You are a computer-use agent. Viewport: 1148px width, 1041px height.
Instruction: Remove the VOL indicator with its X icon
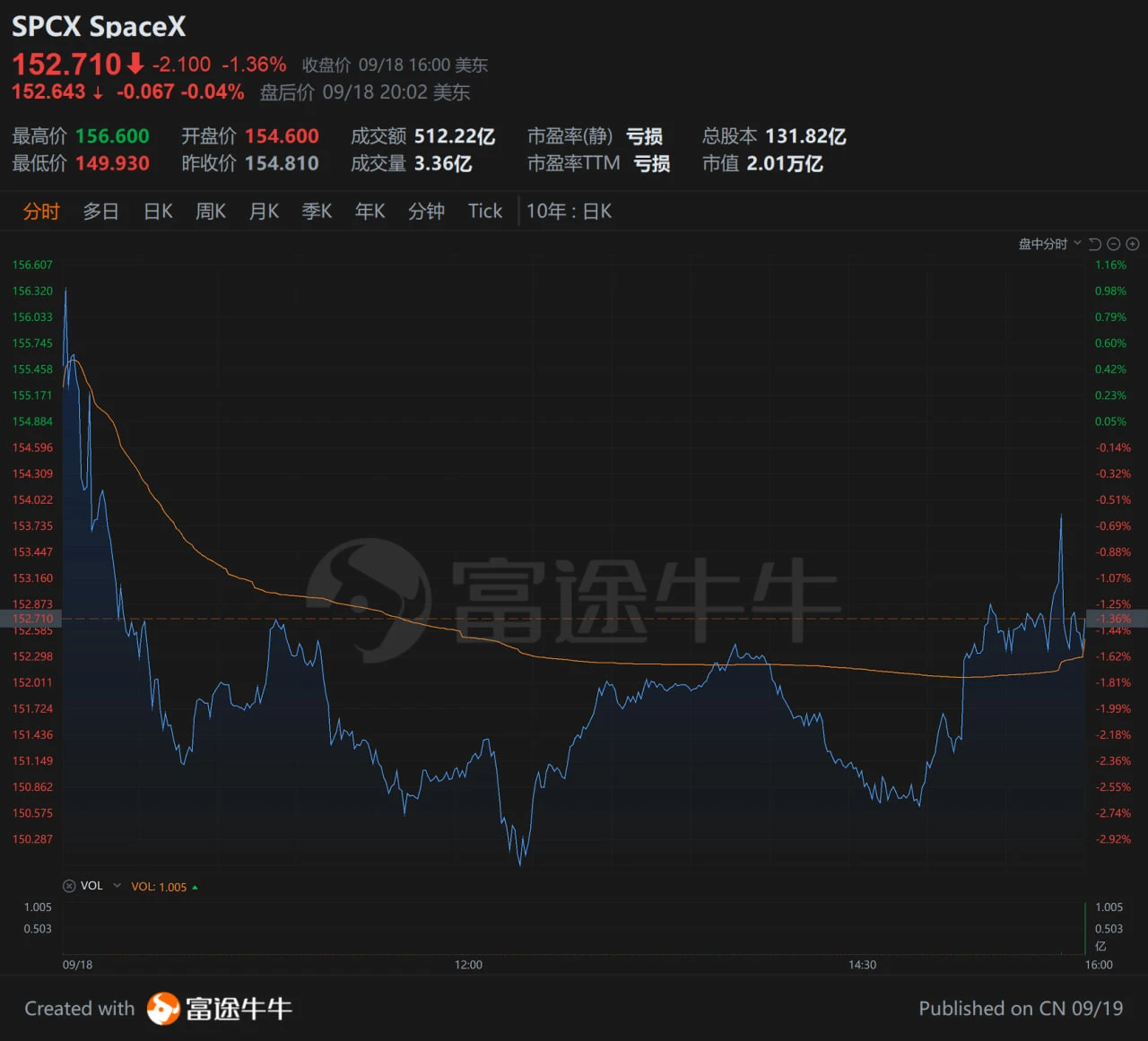tap(69, 886)
